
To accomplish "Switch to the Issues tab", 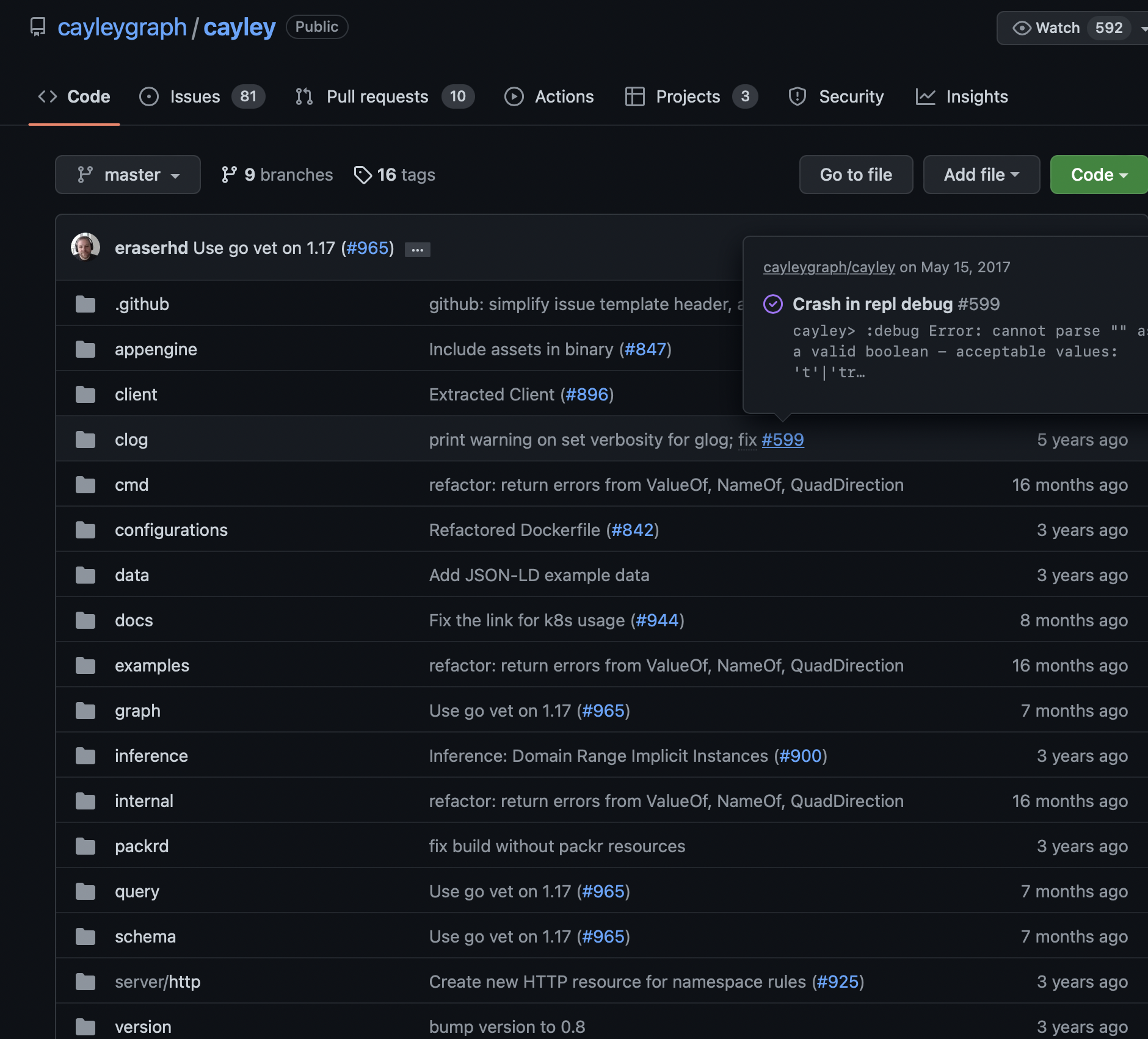I will click(194, 96).
